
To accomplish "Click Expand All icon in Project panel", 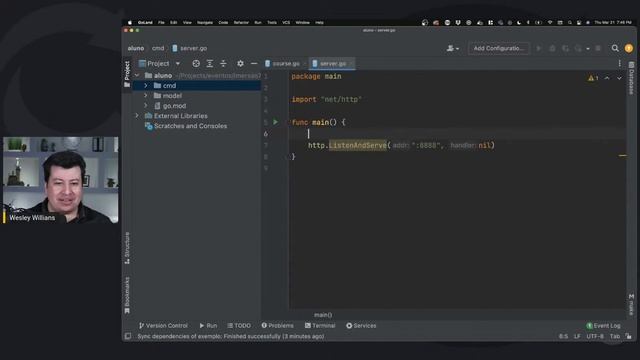I will (209, 63).
